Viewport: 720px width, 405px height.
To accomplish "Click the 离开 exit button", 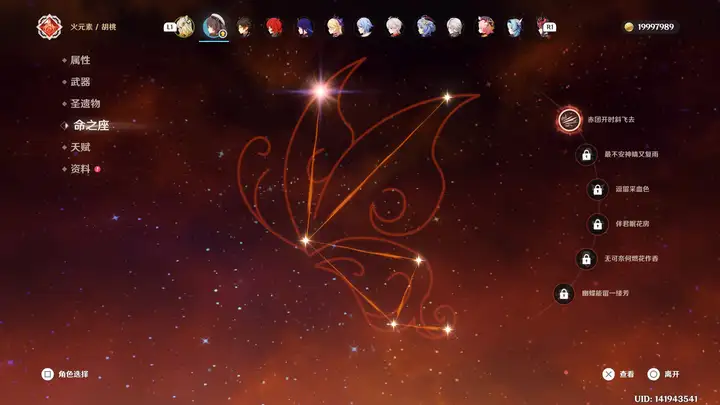I will pos(663,374).
